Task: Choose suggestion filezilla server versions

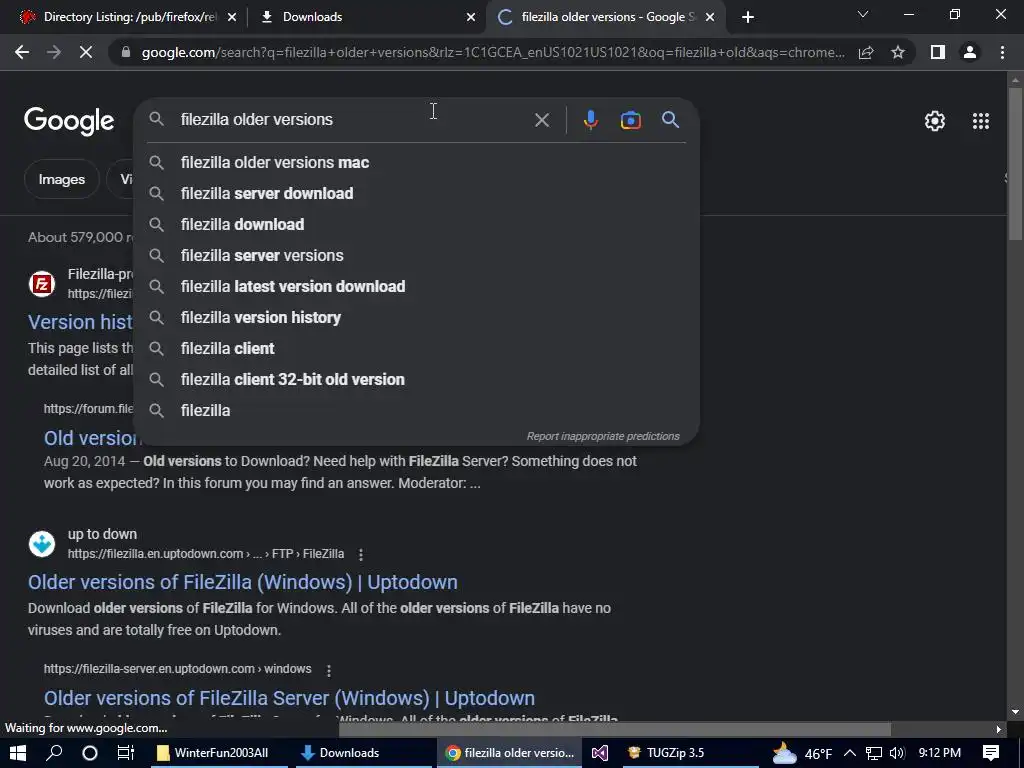Action: [417, 255]
